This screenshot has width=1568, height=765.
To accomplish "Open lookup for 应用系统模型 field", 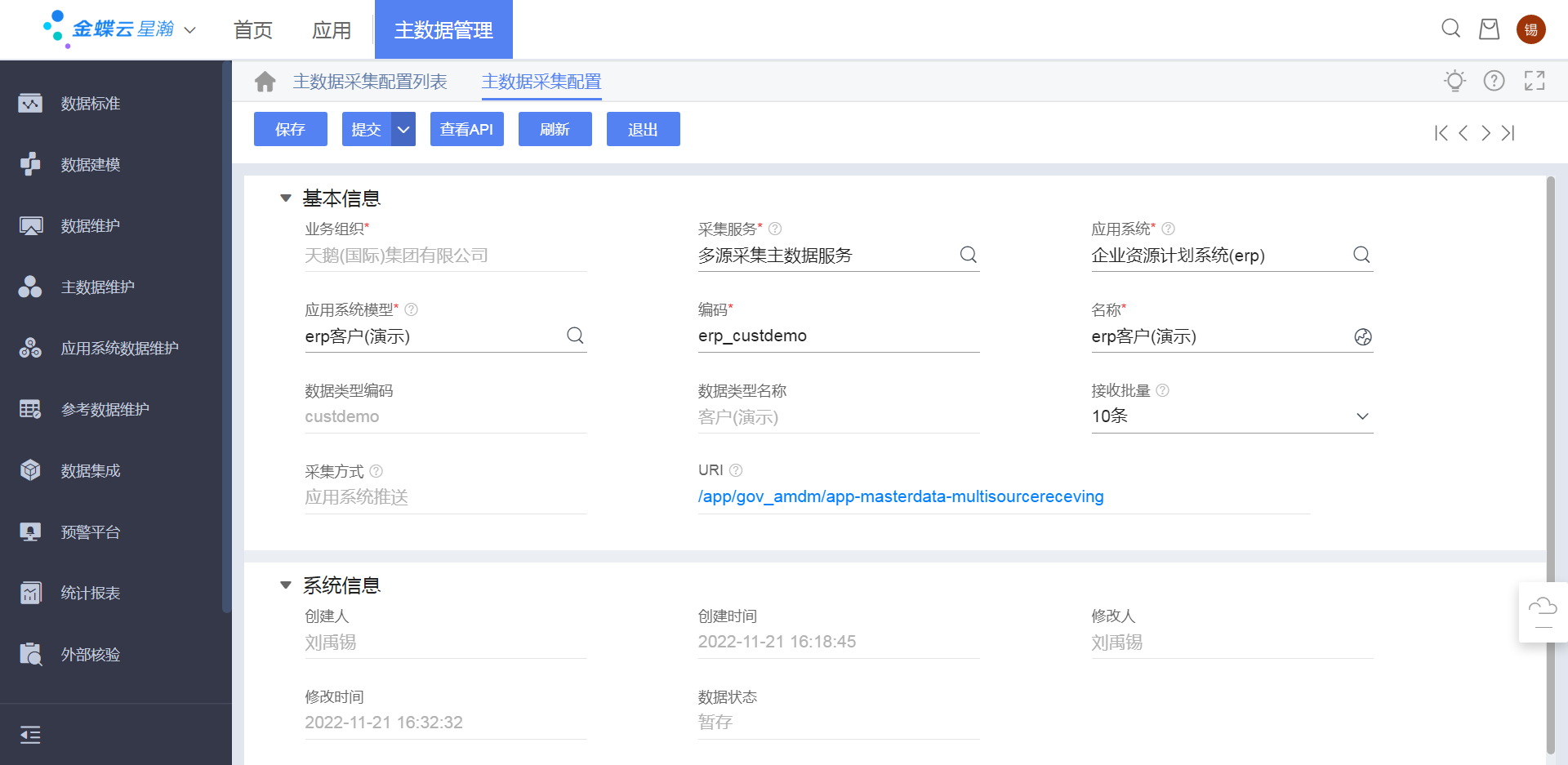I will (x=576, y=336).
